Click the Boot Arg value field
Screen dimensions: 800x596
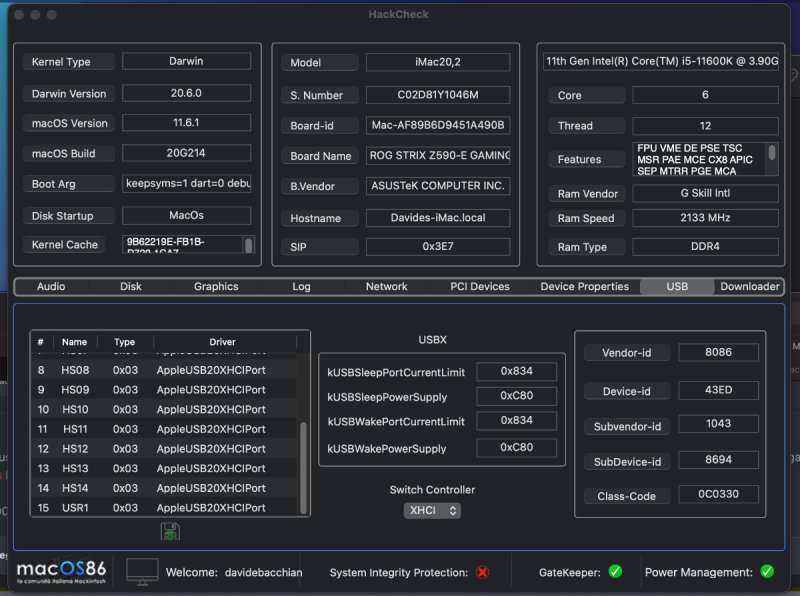coord(186,183)
